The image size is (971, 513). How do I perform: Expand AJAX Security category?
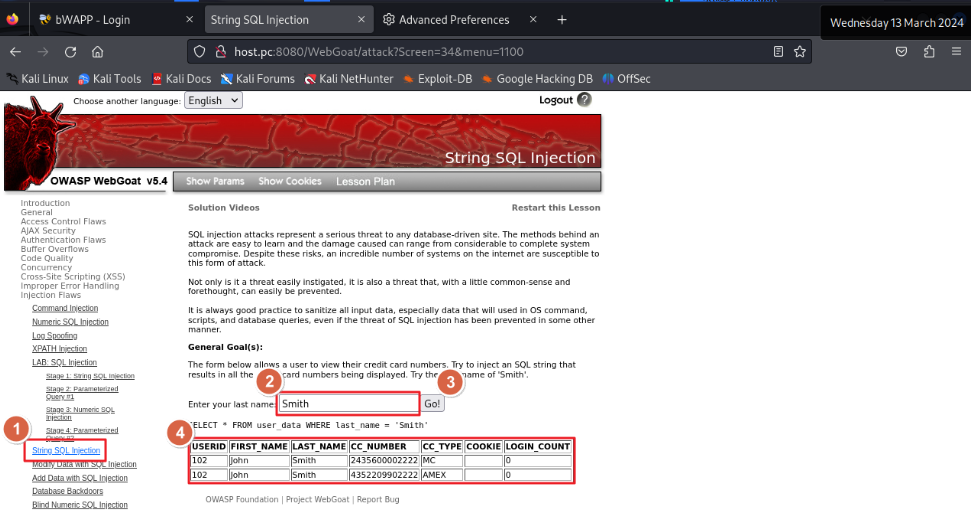[x=48, y=230]
